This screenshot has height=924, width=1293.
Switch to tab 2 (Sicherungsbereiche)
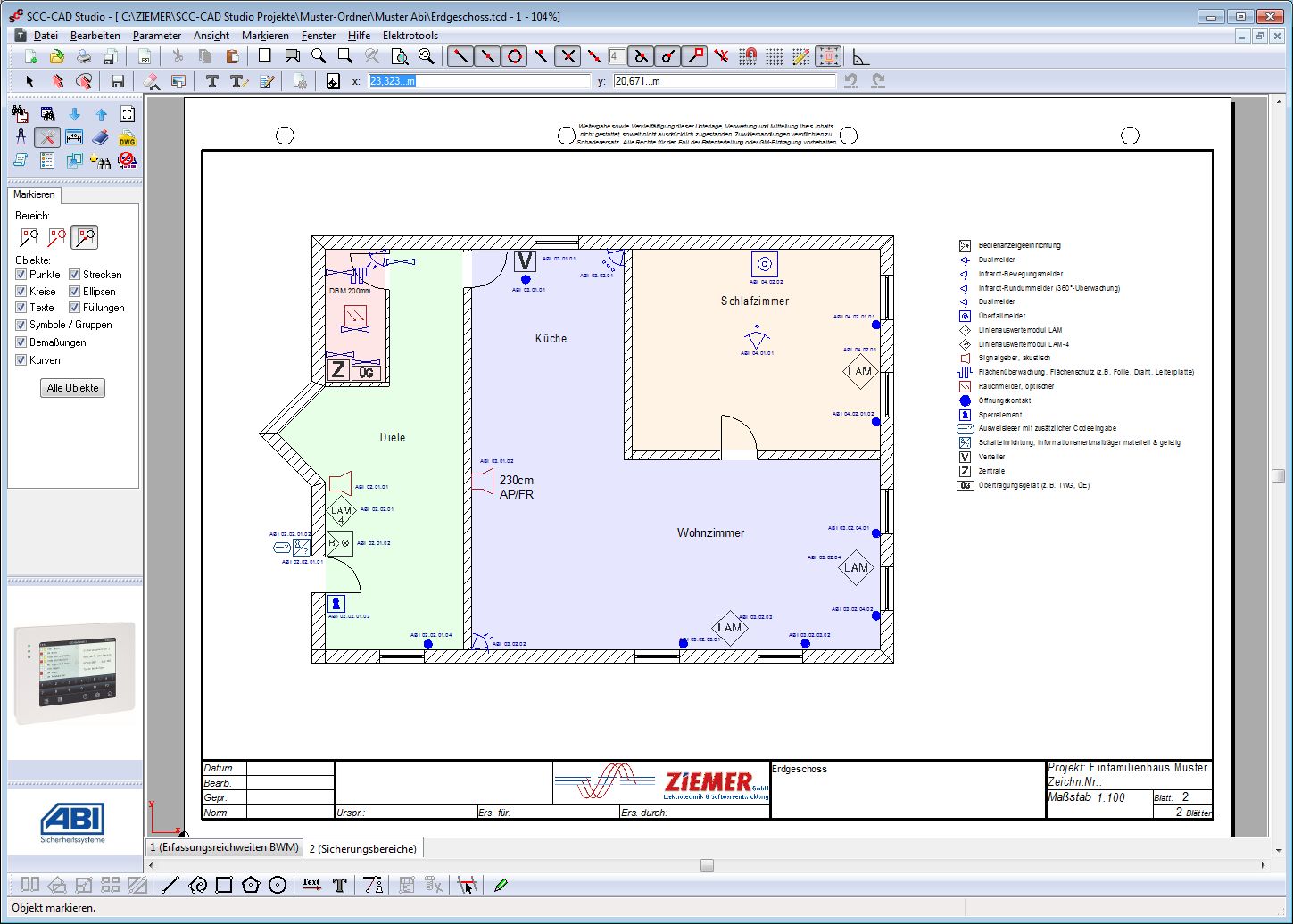coord(362,847)
